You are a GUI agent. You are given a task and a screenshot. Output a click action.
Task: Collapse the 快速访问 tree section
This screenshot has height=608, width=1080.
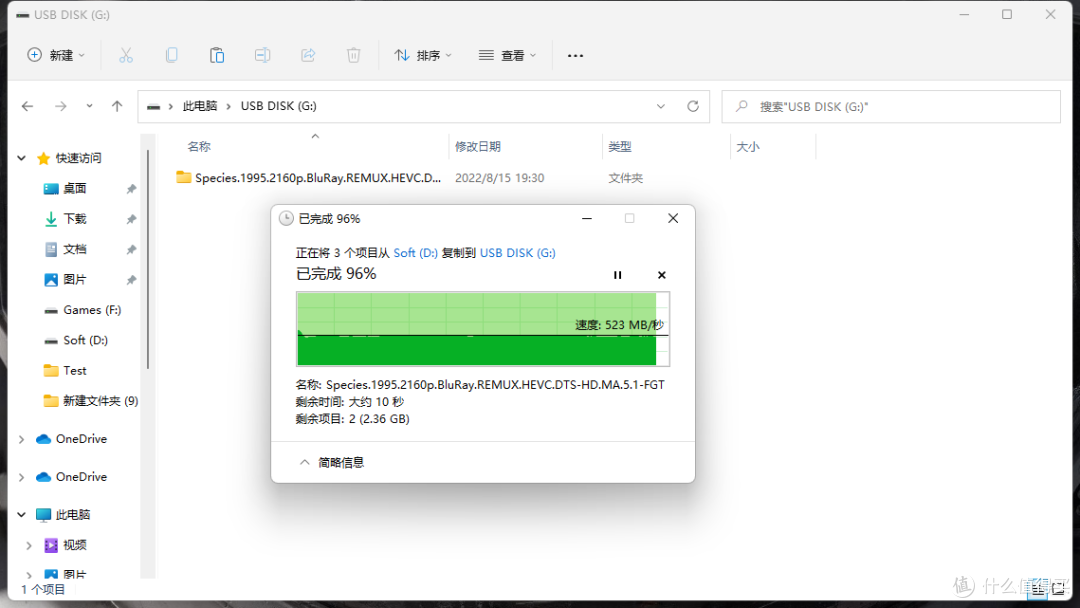click(21, 158)
